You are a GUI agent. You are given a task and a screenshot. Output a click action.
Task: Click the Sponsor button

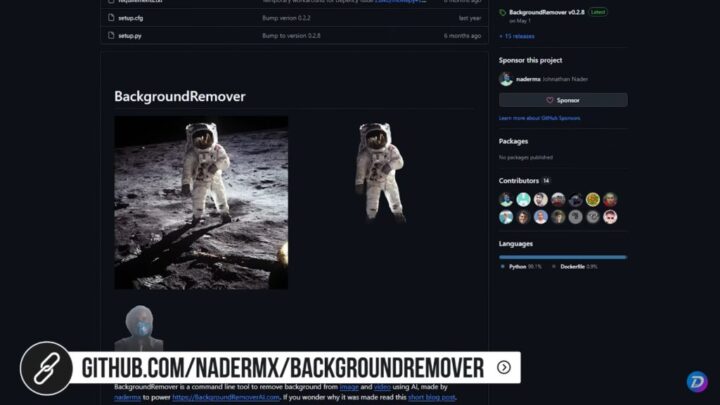(x=563, y=100)
